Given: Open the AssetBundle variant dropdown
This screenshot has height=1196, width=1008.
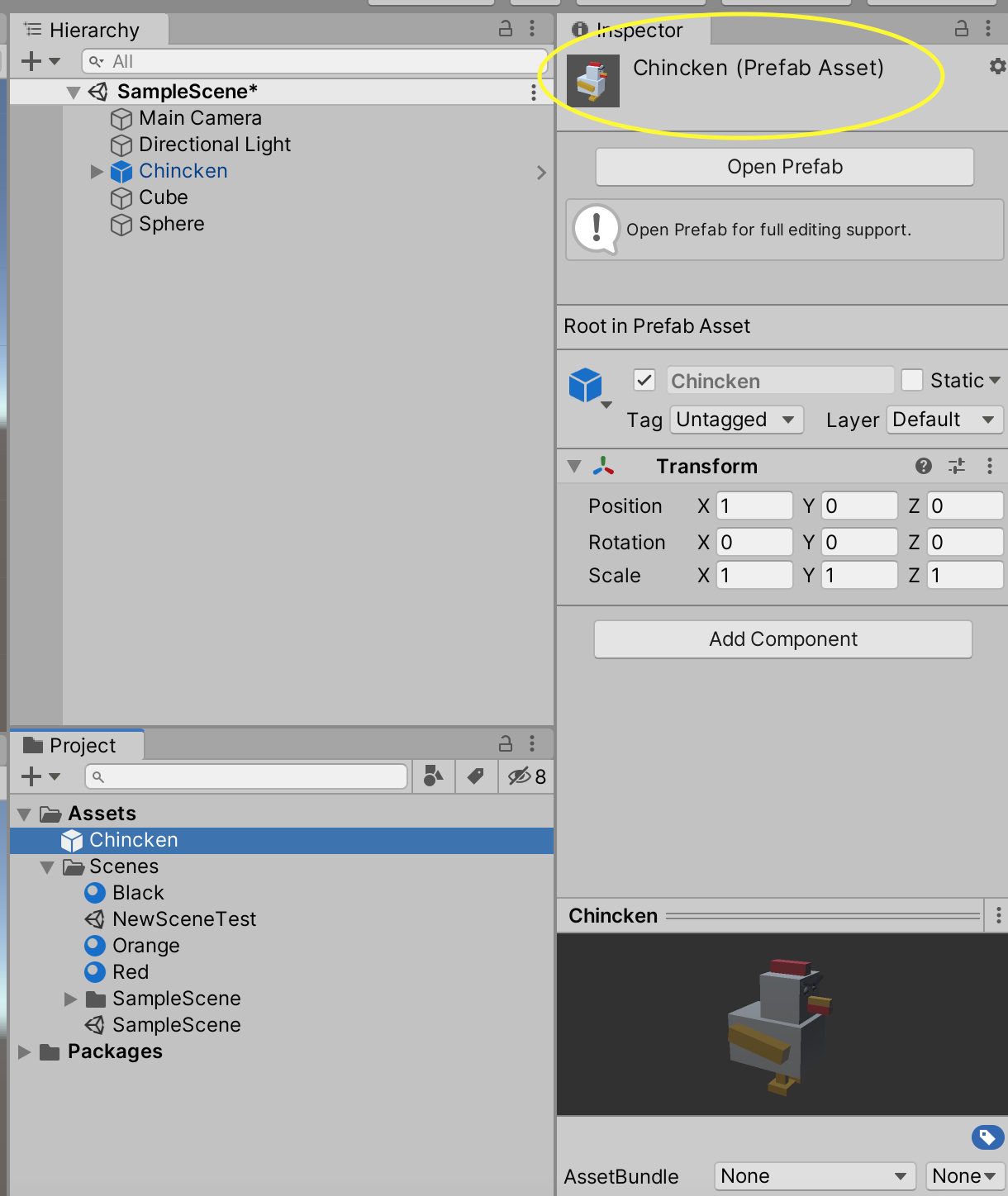Looking at the screenshot, I should point(964,1176).
